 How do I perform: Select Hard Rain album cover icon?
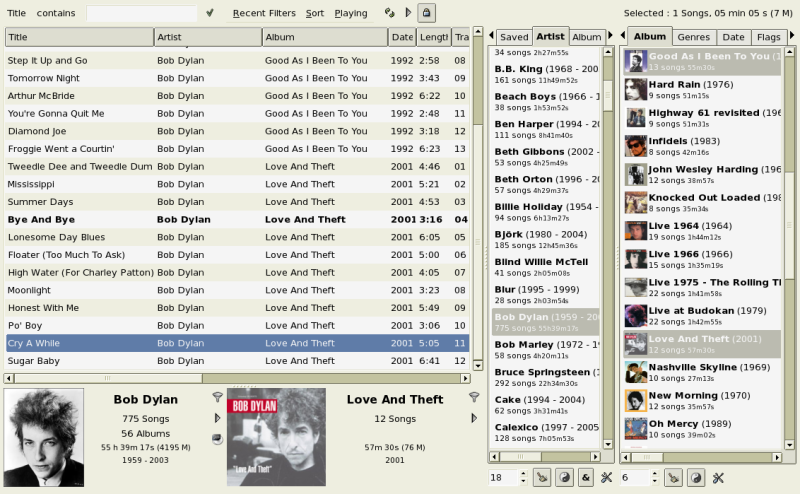636,90
